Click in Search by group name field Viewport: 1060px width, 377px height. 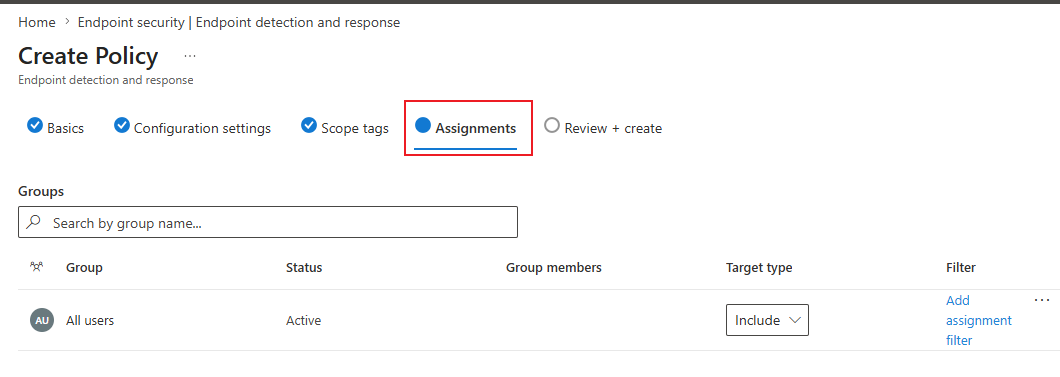coord(268,222)
